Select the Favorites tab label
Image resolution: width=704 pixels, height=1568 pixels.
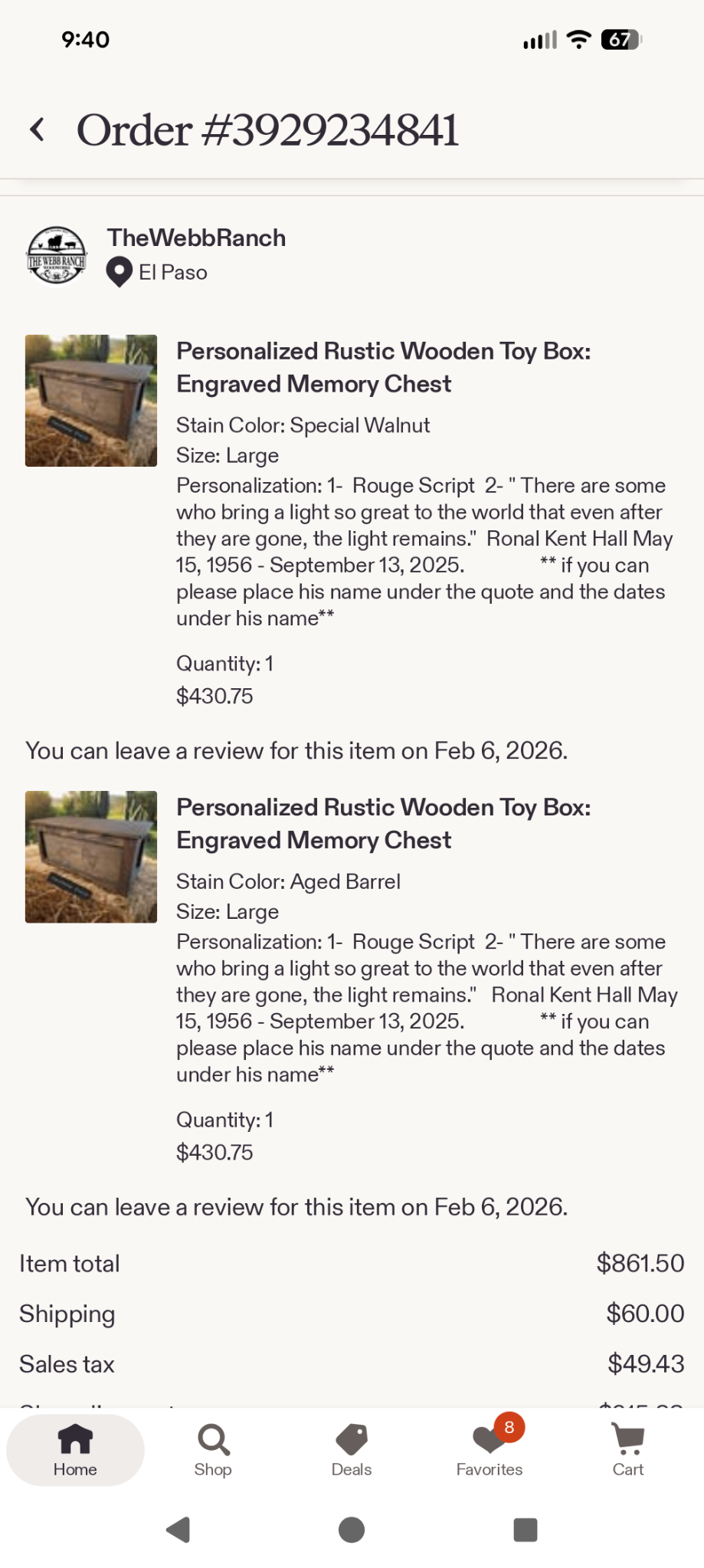pos(490,1469)
